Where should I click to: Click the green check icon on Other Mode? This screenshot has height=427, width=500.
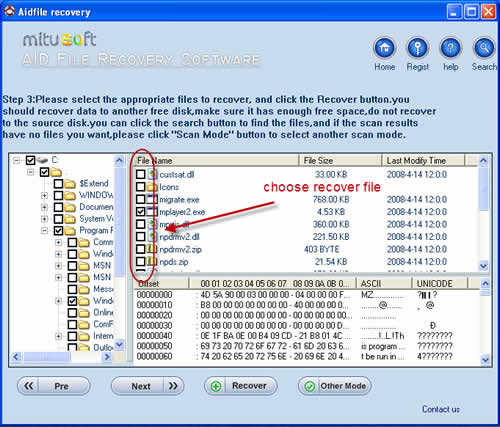pyautogui.click(x=310, y=386)
